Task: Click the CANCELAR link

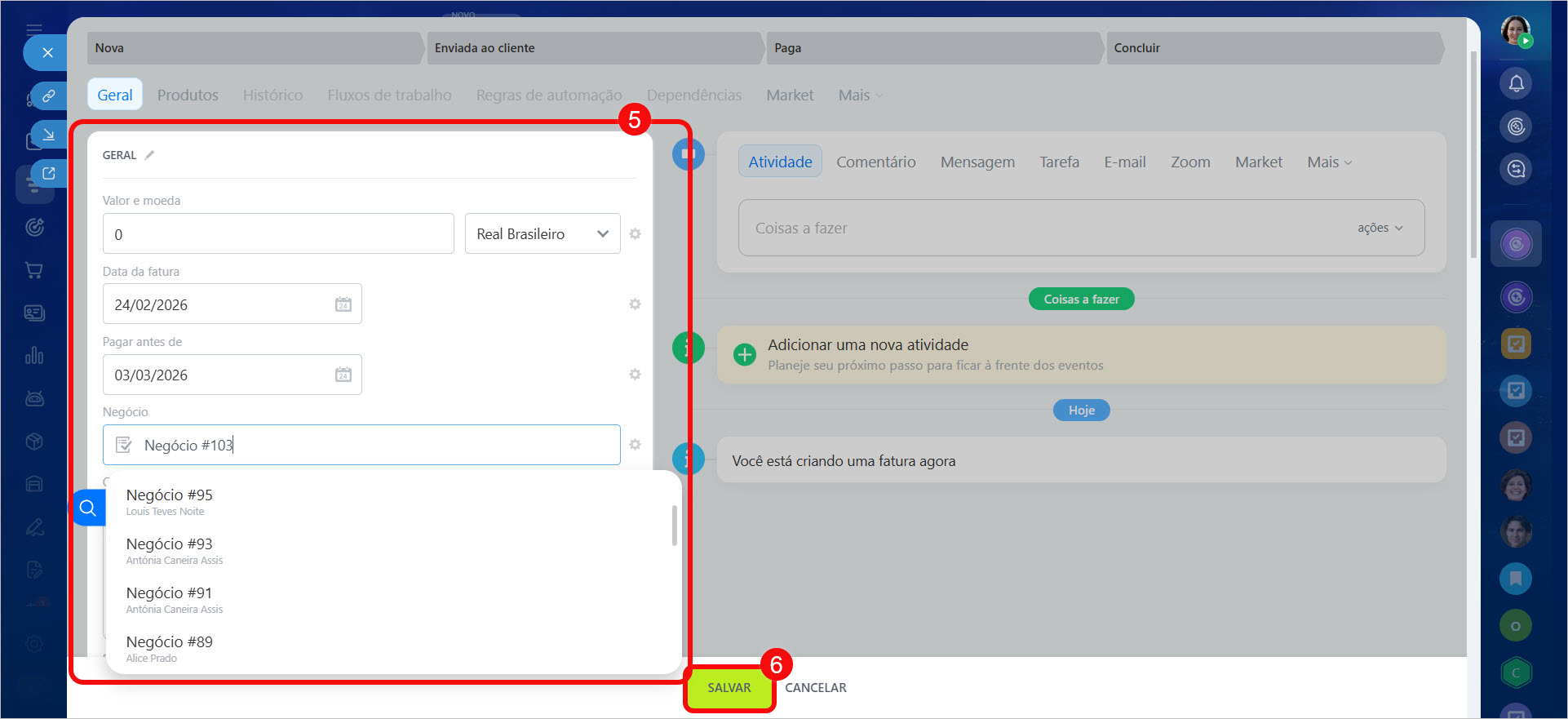Action: tap(815, 688)
